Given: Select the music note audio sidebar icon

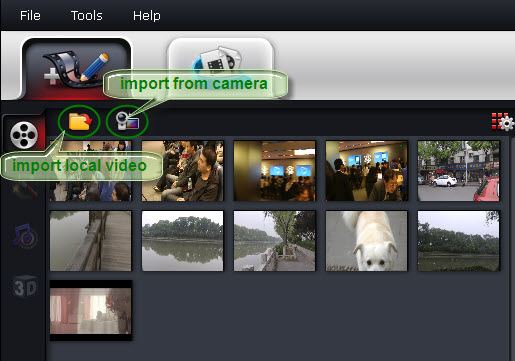Looking at the screenshot, I should pos(25,236).
